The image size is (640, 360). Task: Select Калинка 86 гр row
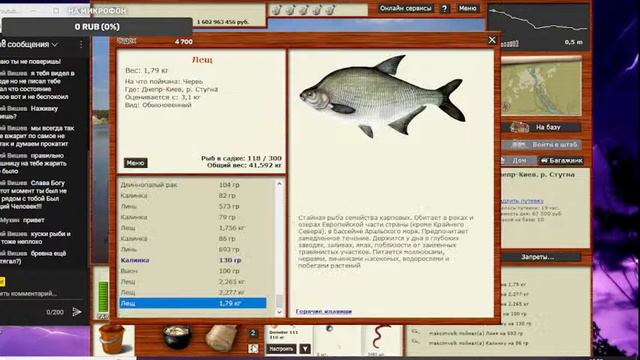click(193, 238)
